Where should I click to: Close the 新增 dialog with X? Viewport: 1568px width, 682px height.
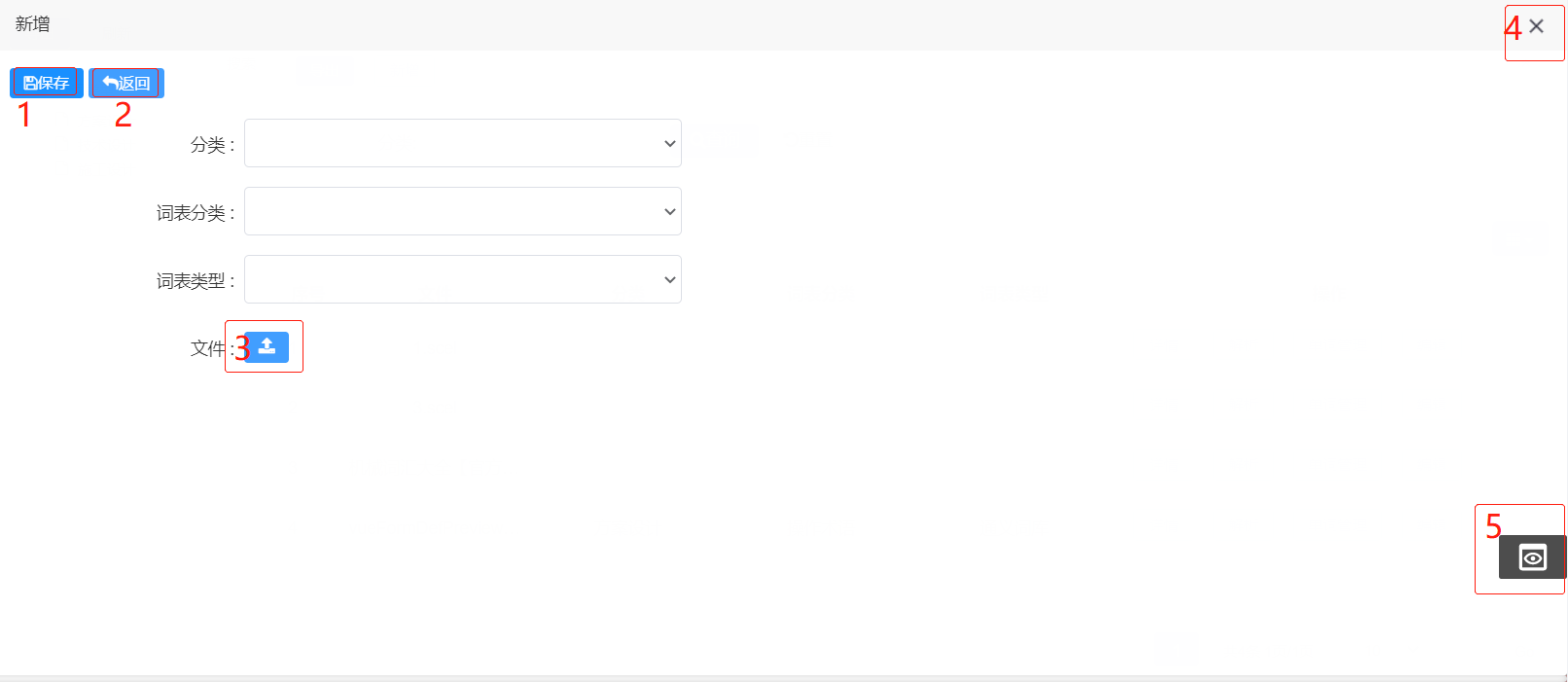[1536, 26]
